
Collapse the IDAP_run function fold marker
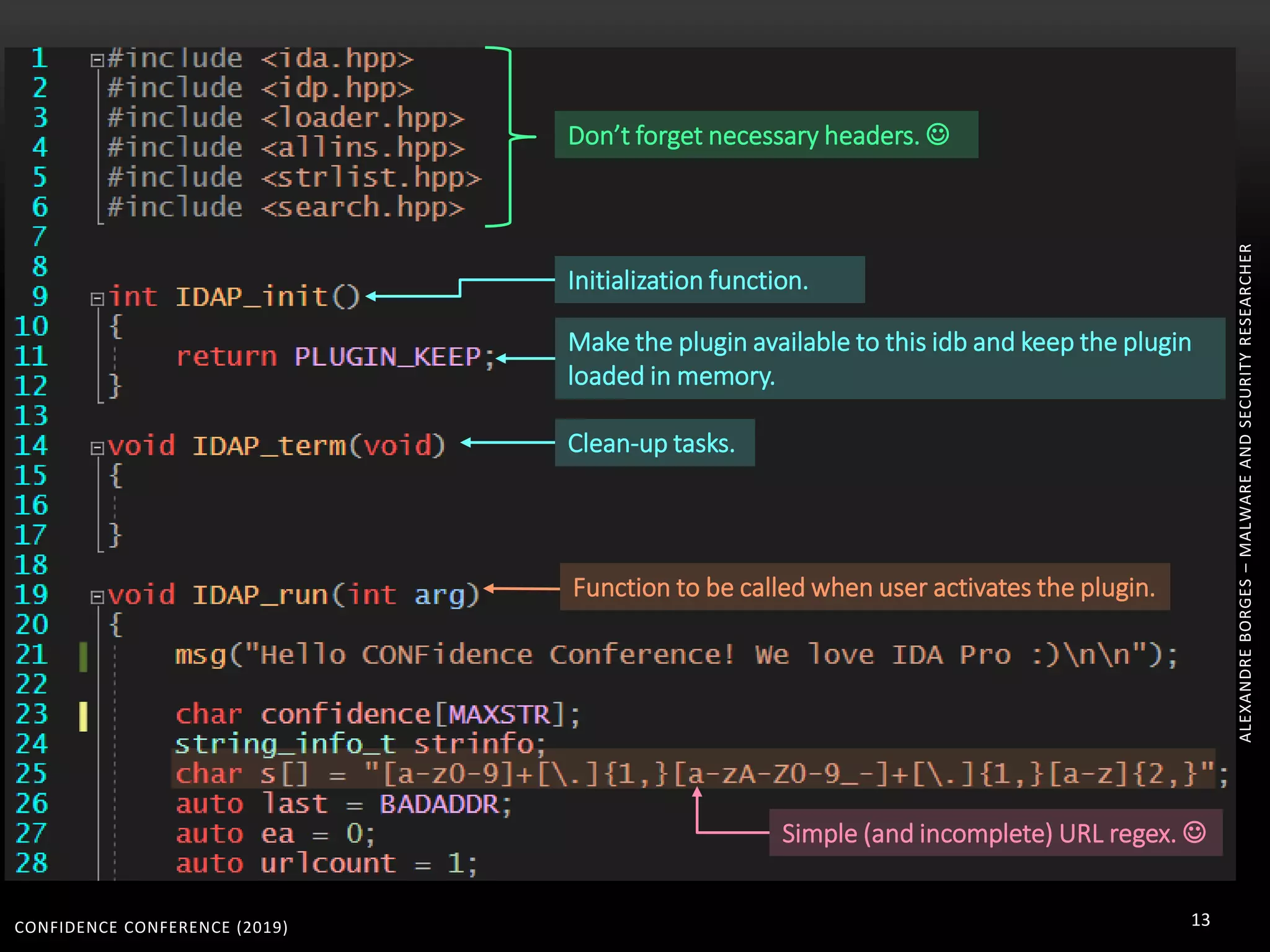[97, 597]
